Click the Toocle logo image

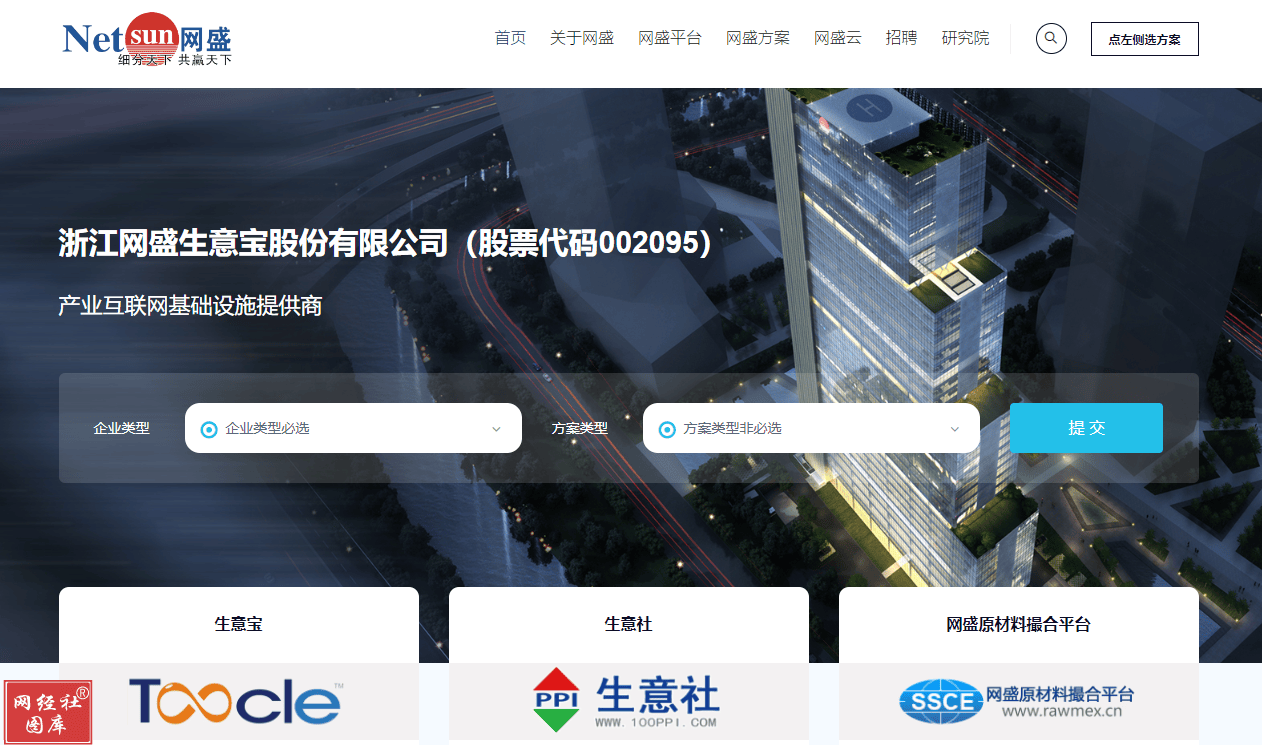pos(235,702)
